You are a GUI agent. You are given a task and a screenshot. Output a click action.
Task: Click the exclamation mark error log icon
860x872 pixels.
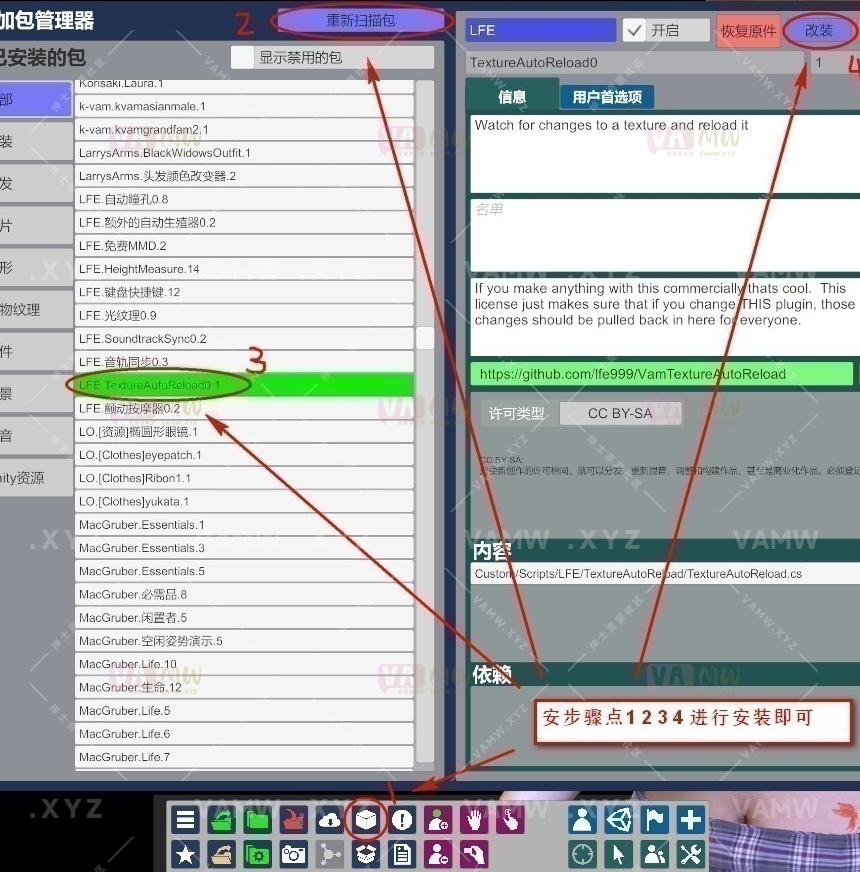tap(402, 821)
